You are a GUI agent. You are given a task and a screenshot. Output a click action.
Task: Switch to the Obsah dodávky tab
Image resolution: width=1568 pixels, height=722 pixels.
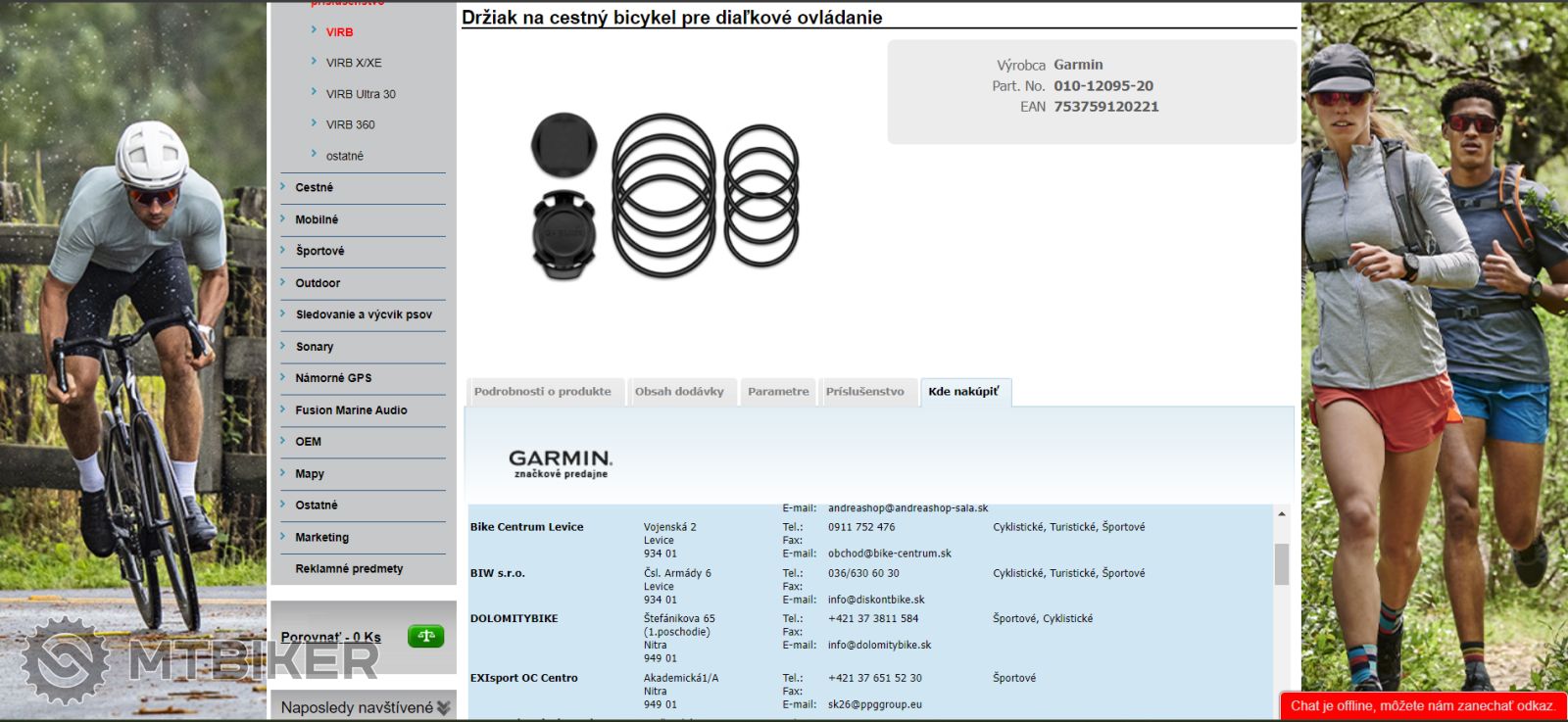[x=679, y=392]
